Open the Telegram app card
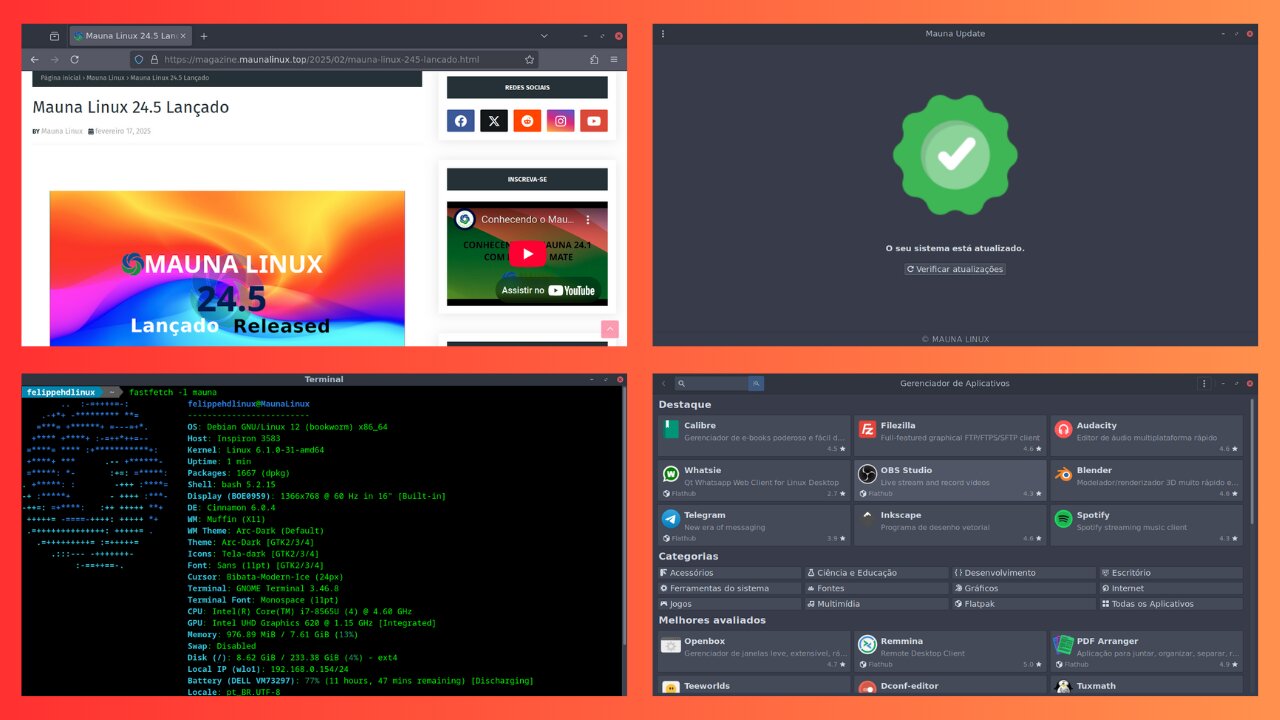 [x=754, y=525]
